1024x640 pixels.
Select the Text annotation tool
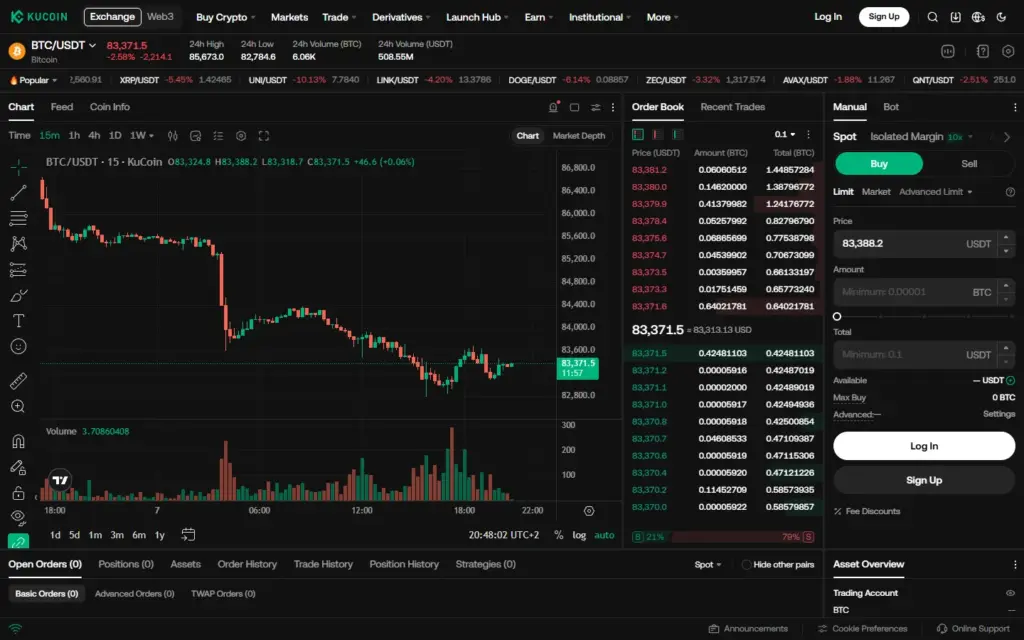[18, 321]
